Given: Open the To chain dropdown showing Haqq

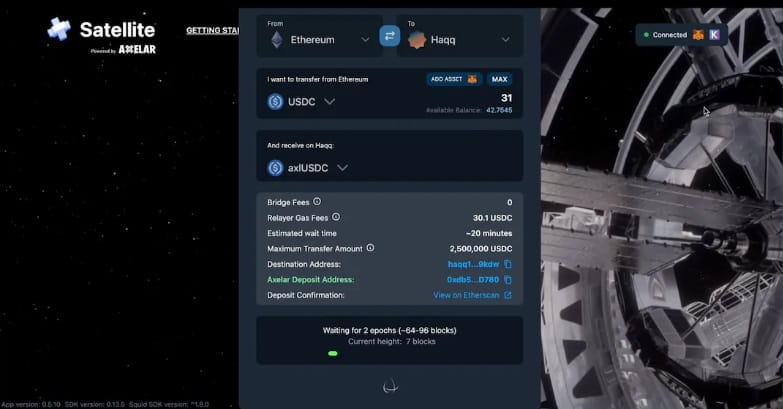Looking at the screenshot, I should pyautogui.click(x=460, y=36).
